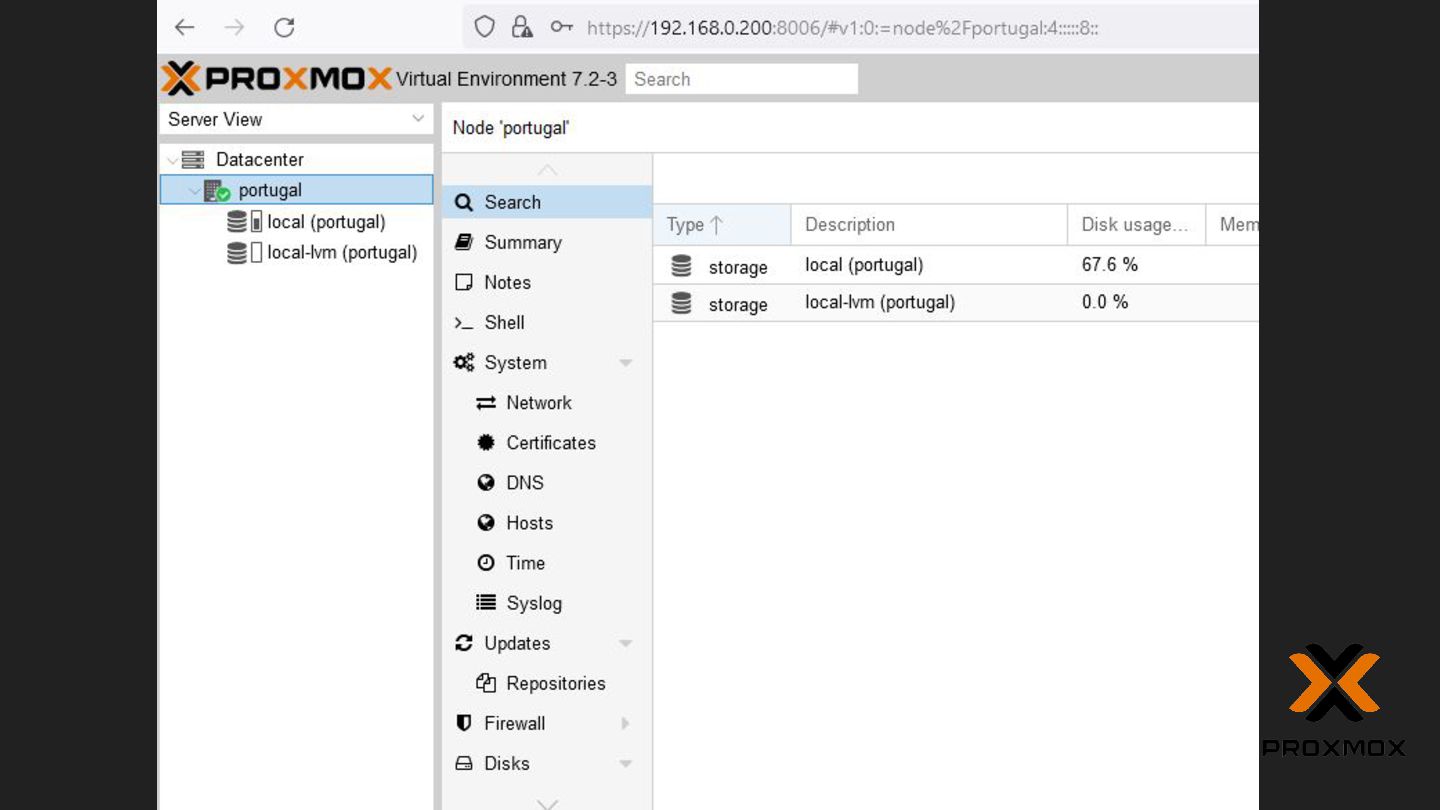This screenshot has height=810, width=1440.
Task: Open the Certificates menu item
Action: pos(547,442)
